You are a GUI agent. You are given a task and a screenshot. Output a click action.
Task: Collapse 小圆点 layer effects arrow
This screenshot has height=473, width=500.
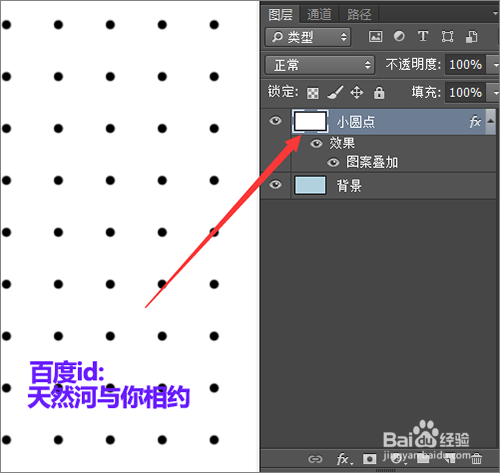pos(490,120)
